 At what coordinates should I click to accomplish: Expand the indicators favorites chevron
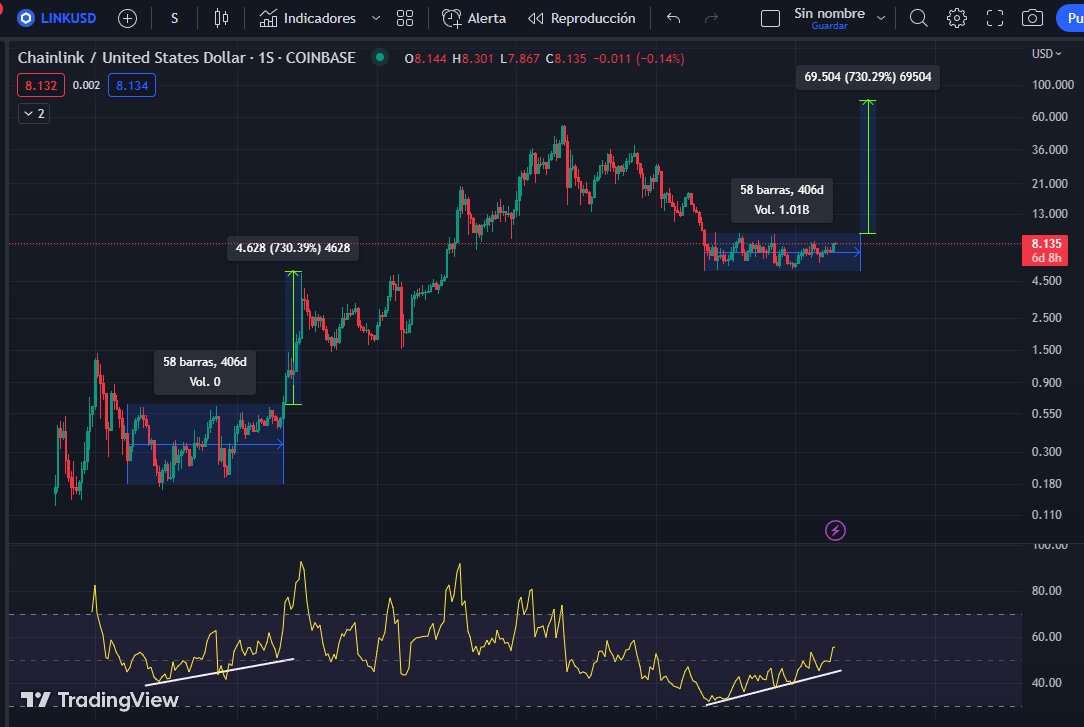376,19
